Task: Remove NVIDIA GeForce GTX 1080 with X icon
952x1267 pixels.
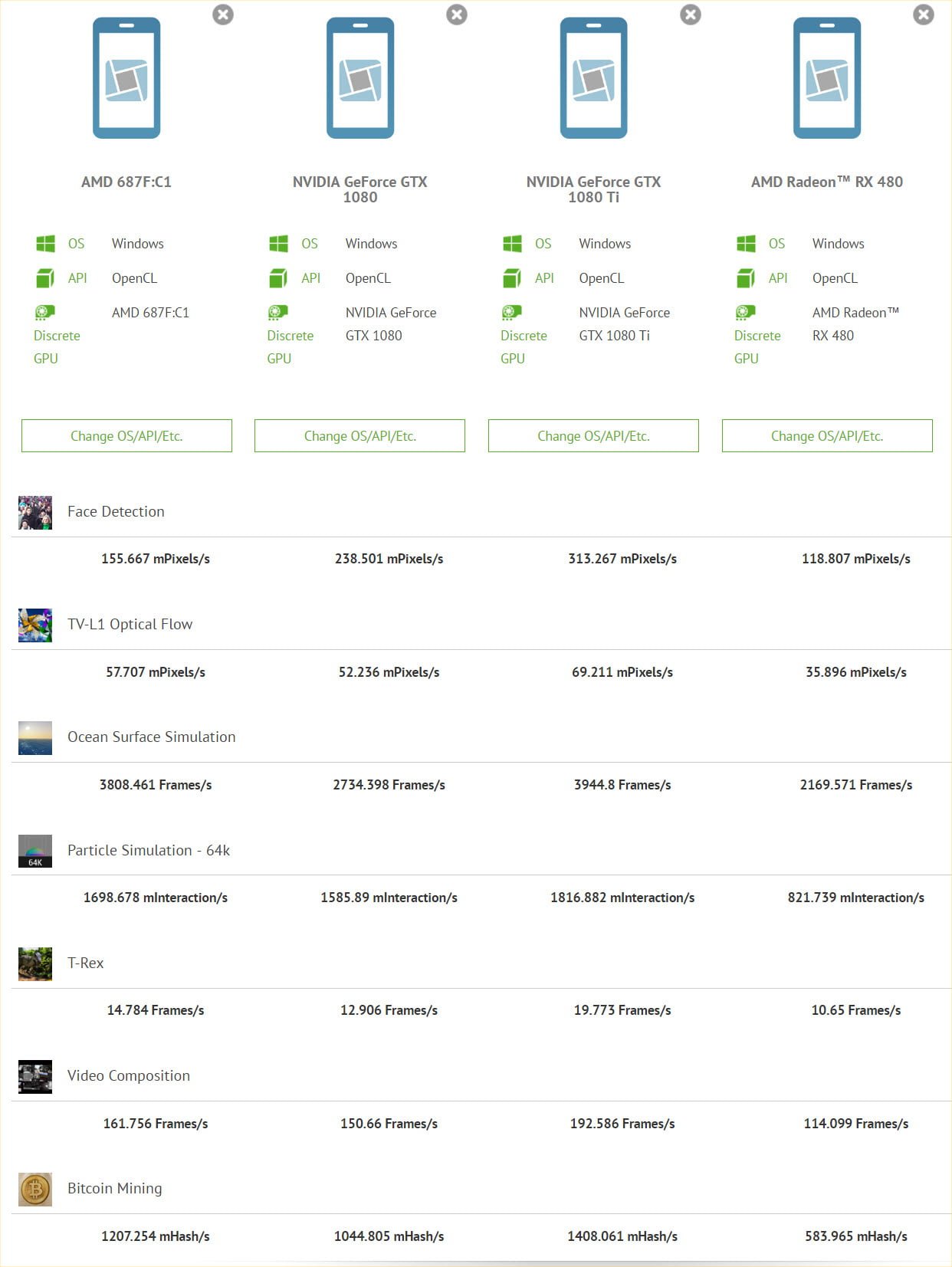Action: 457,15
